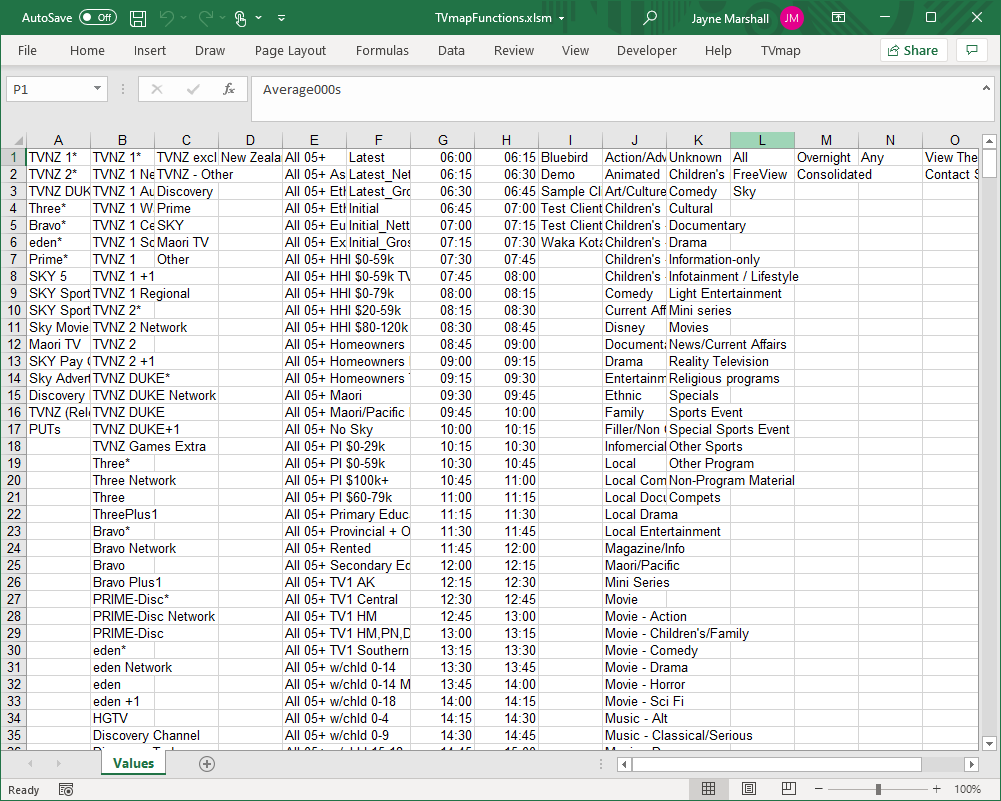
Task: Open the Developer ribbon tab
Action: click(x=647, y=50)
